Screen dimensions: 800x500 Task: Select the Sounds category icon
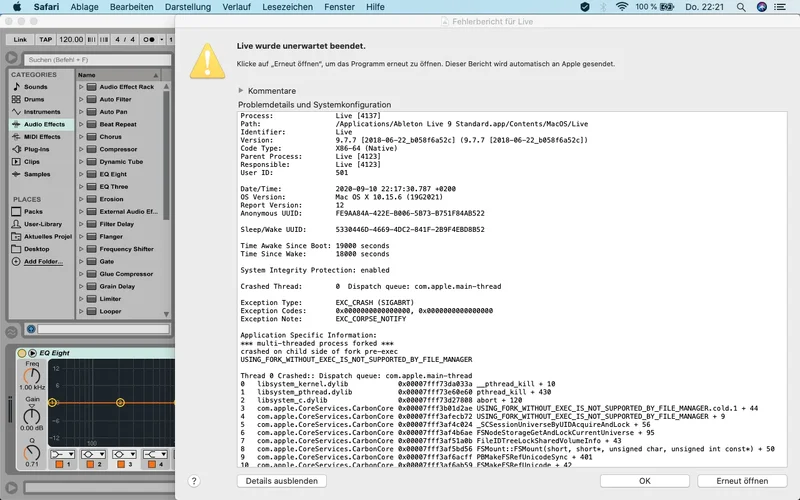click(15, 87)
